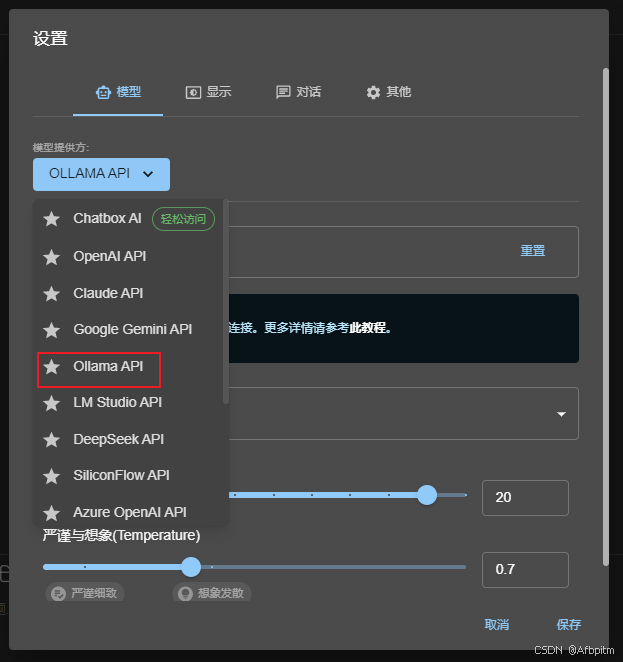Click the 保存 button
Image resolution: width=623 pixels, height=662 pixels.
[569, 624]
